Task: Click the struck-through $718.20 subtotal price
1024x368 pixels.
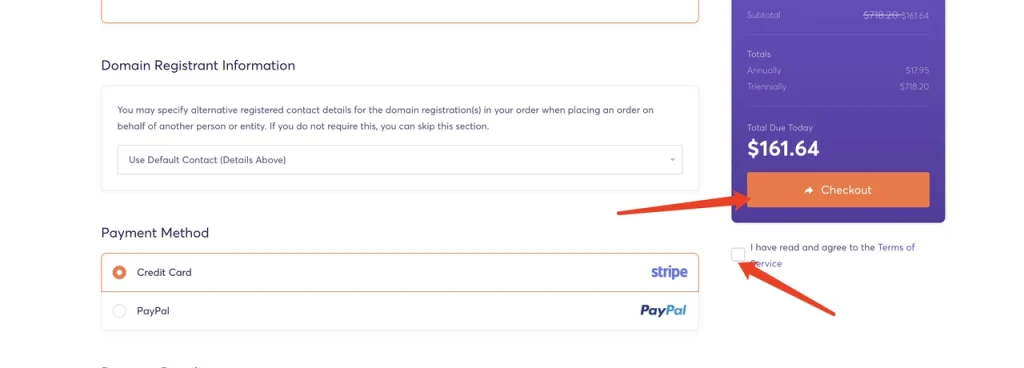Action: (x=881, y=16)
